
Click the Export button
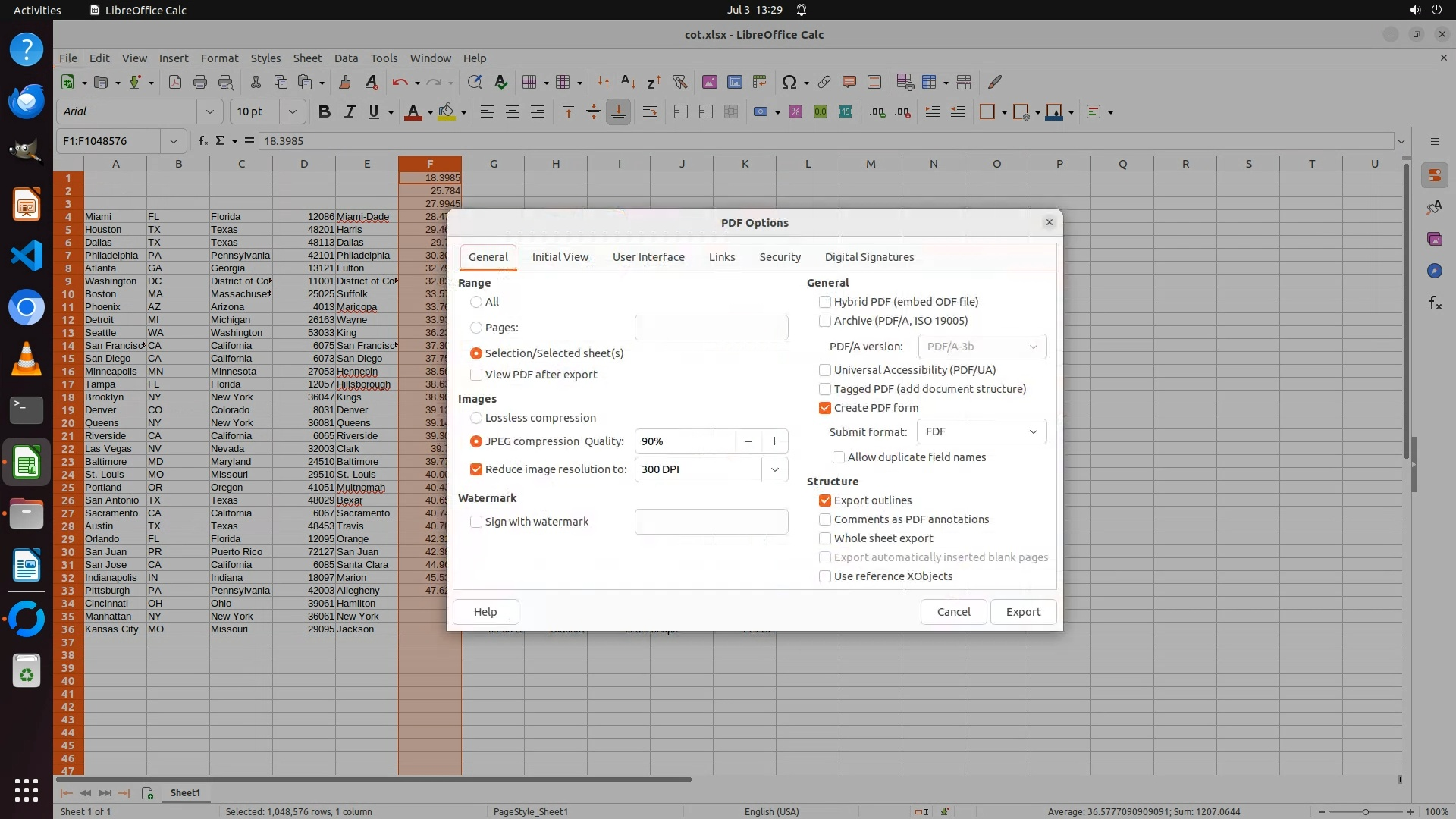click(1023, 612)
